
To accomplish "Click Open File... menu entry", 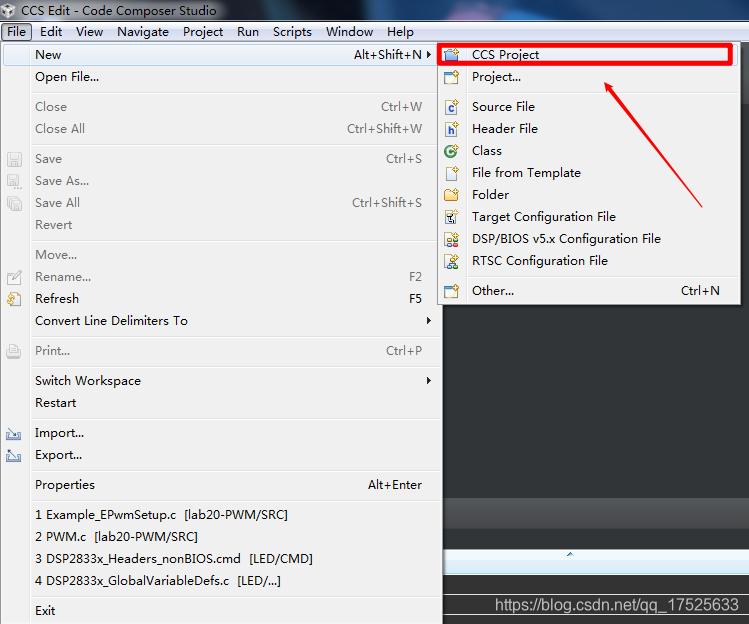I will coord(222,77).
